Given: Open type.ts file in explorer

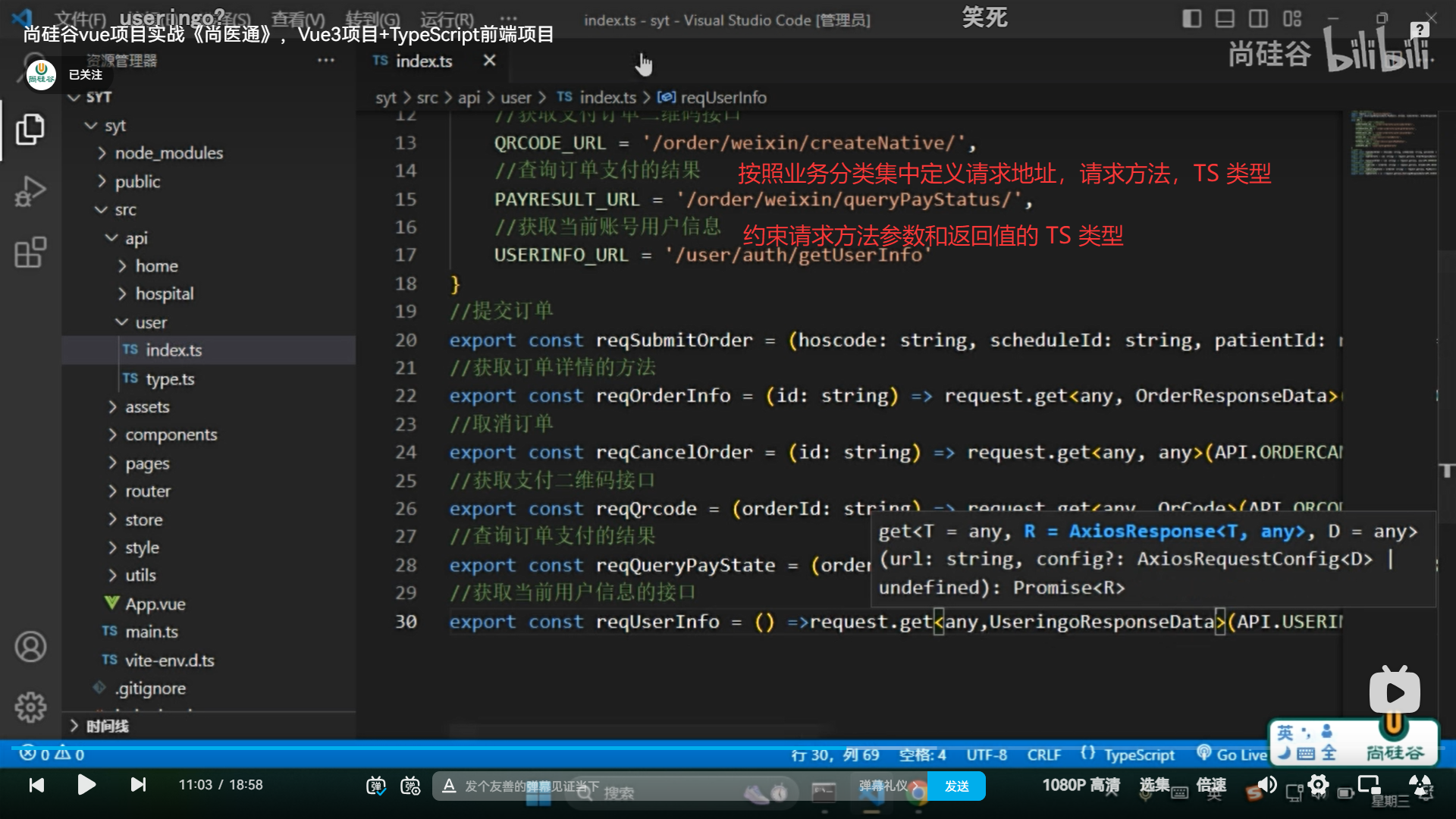Looking at the screenshot, I should tap(169, 378).
